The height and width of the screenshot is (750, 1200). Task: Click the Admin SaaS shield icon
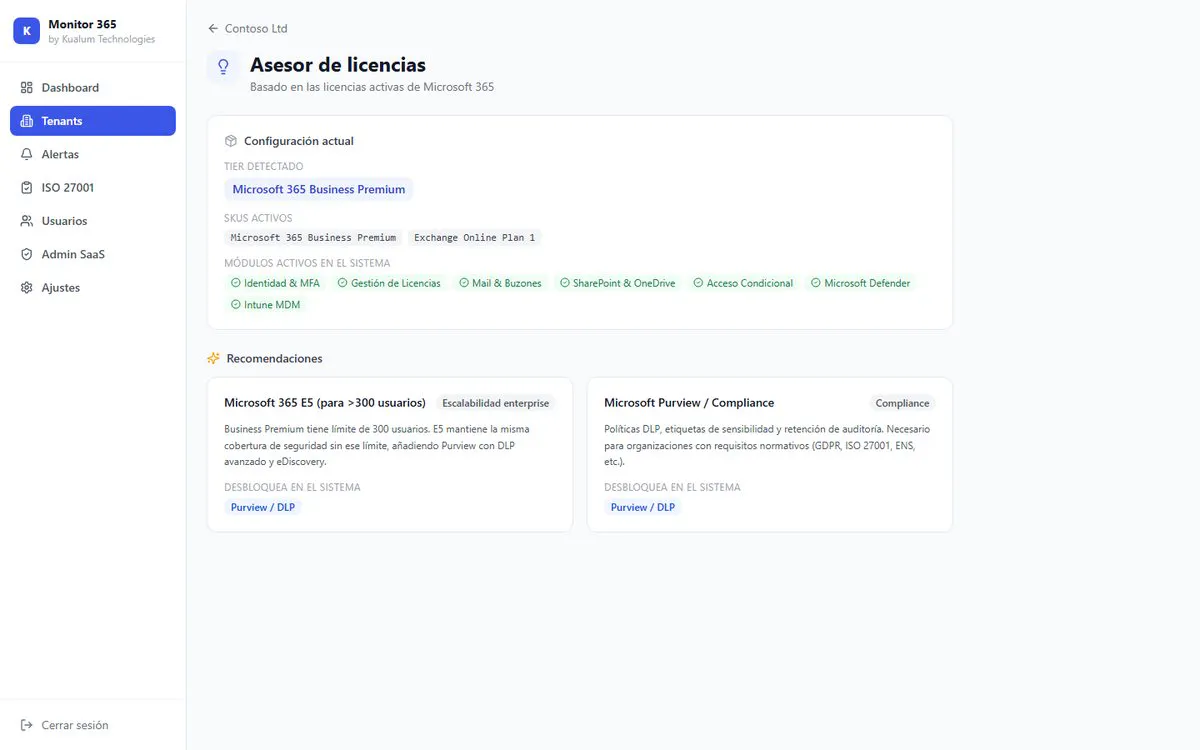click(x=27, y=254)
